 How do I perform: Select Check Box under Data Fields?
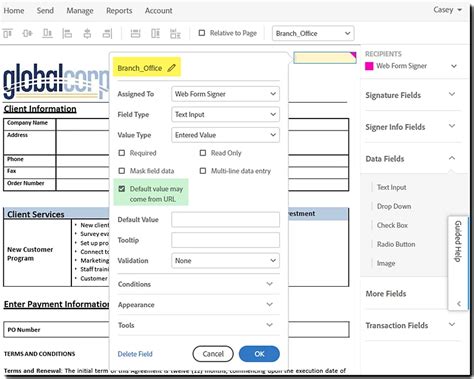click(x=392, y=225)
